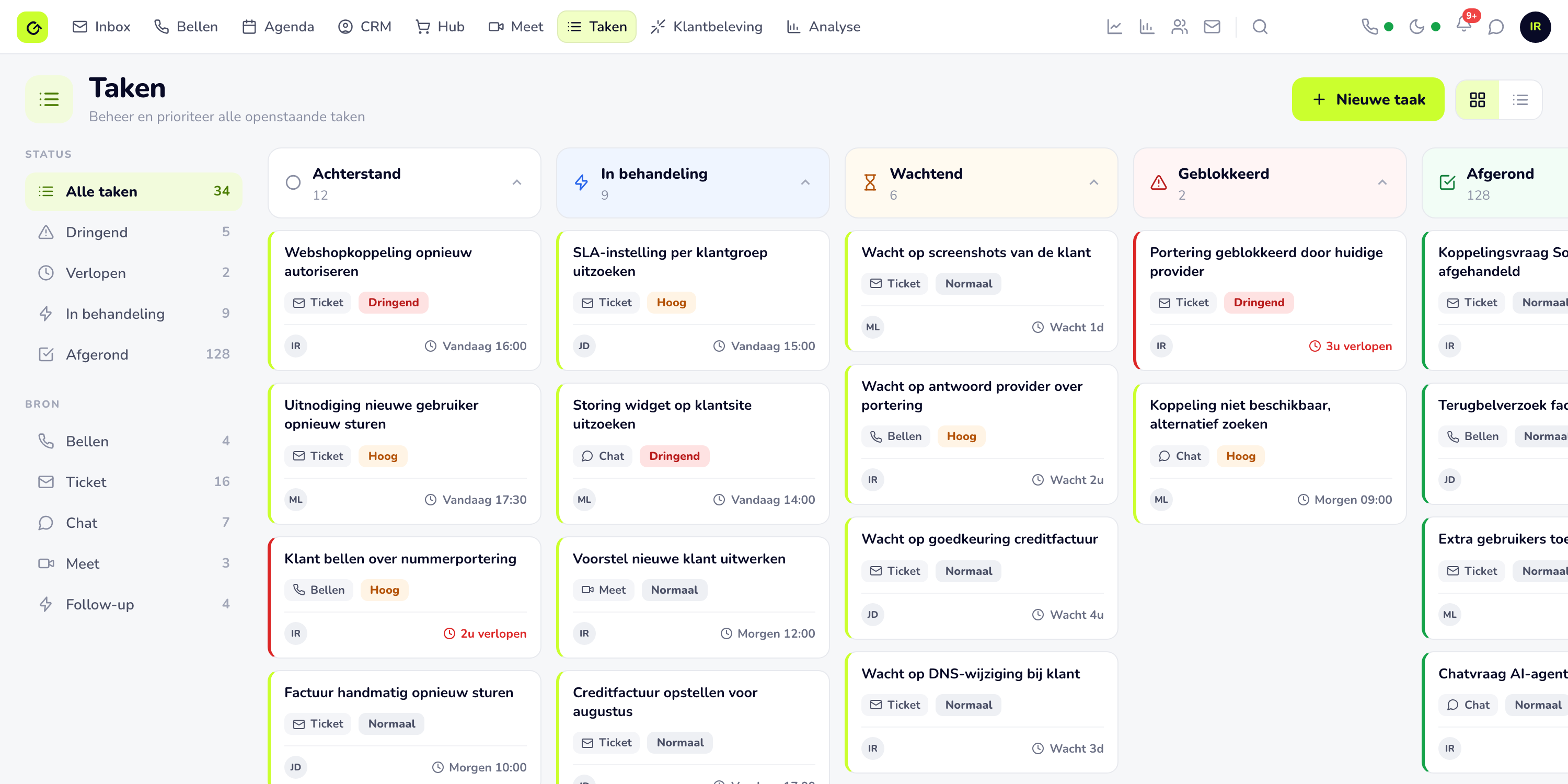Open the chat bubble icon in top bar
This screenshot has width=1568, height=784.
1495,27
